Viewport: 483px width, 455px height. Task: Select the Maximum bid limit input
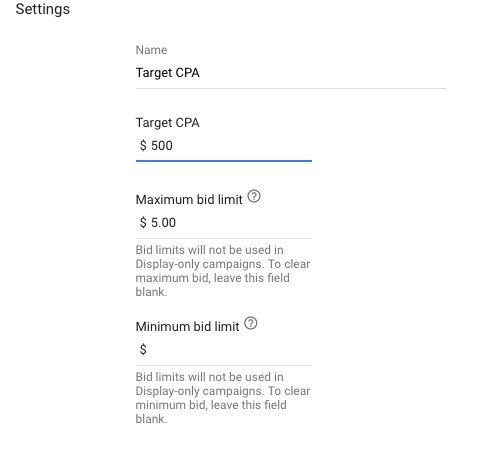pyautogui.click(x=224, y=223)
